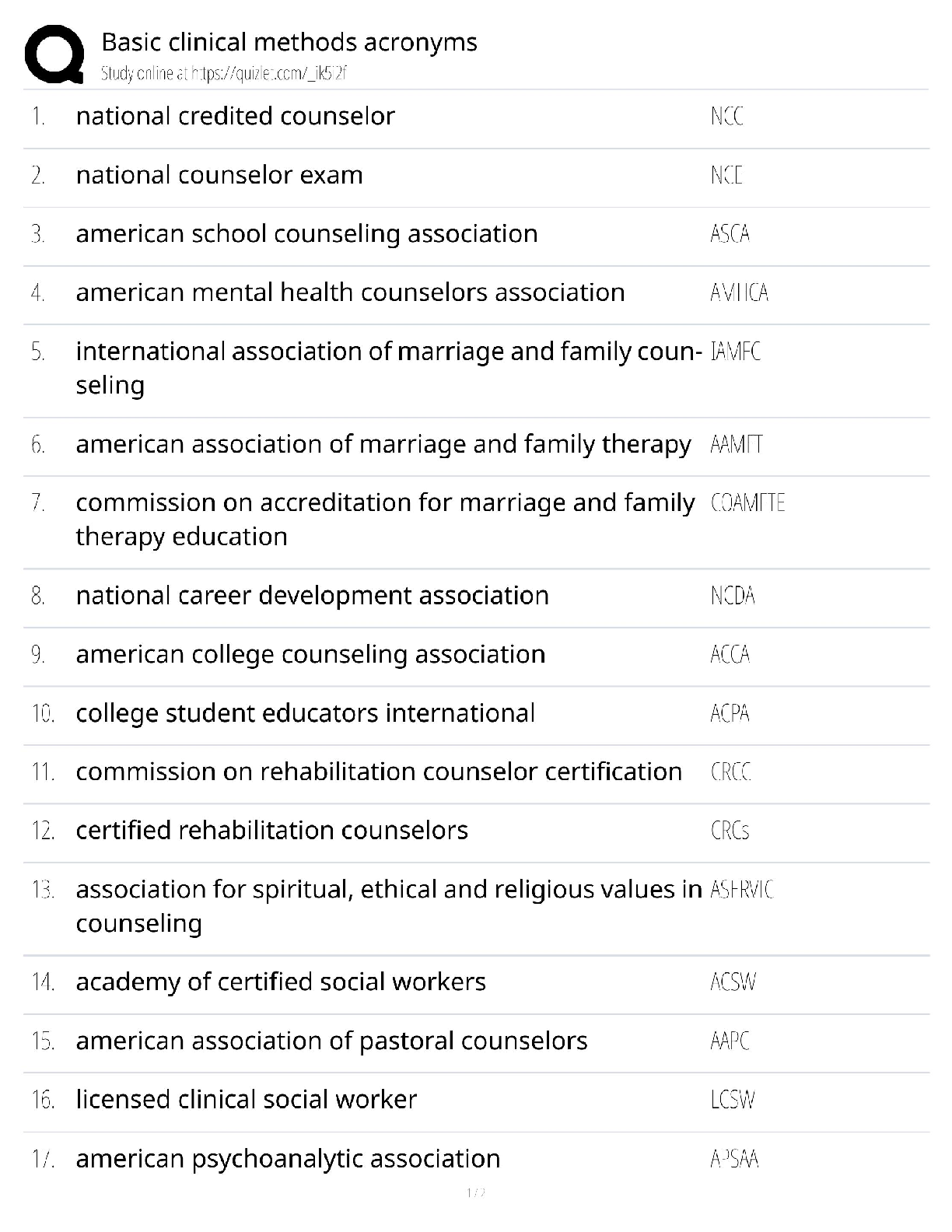Click the ACCA acronym definition
952x1232 pixels.
[730, 654]
